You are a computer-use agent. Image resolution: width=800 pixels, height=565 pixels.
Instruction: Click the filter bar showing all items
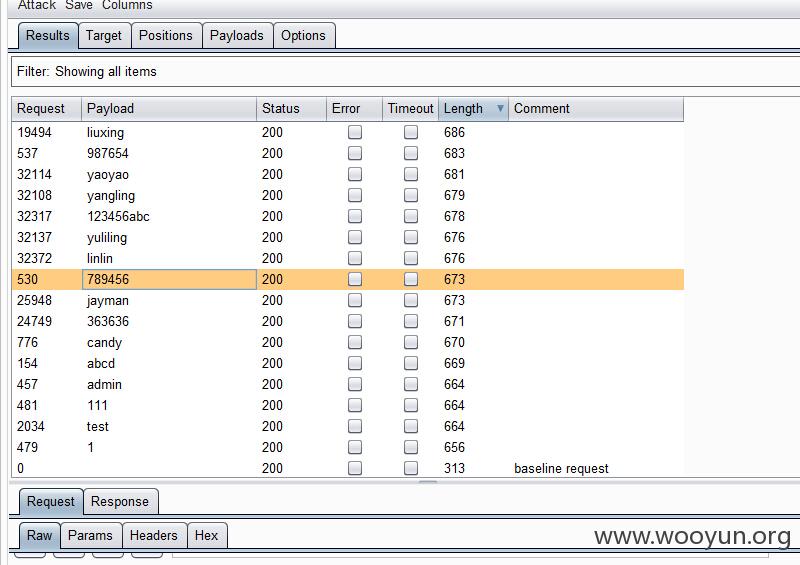(x=406, y=71)
